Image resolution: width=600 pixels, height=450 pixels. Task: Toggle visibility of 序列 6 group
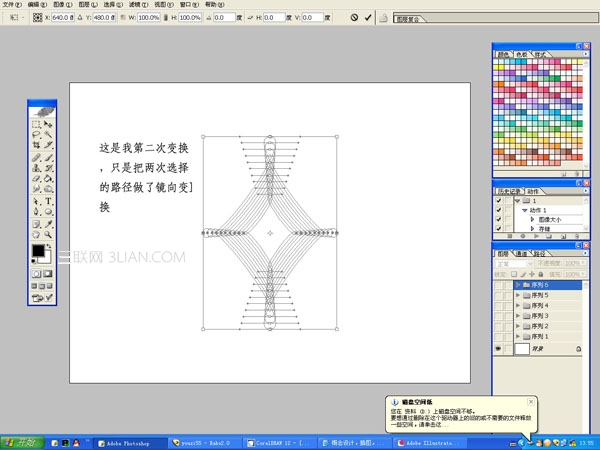(498, 285)
